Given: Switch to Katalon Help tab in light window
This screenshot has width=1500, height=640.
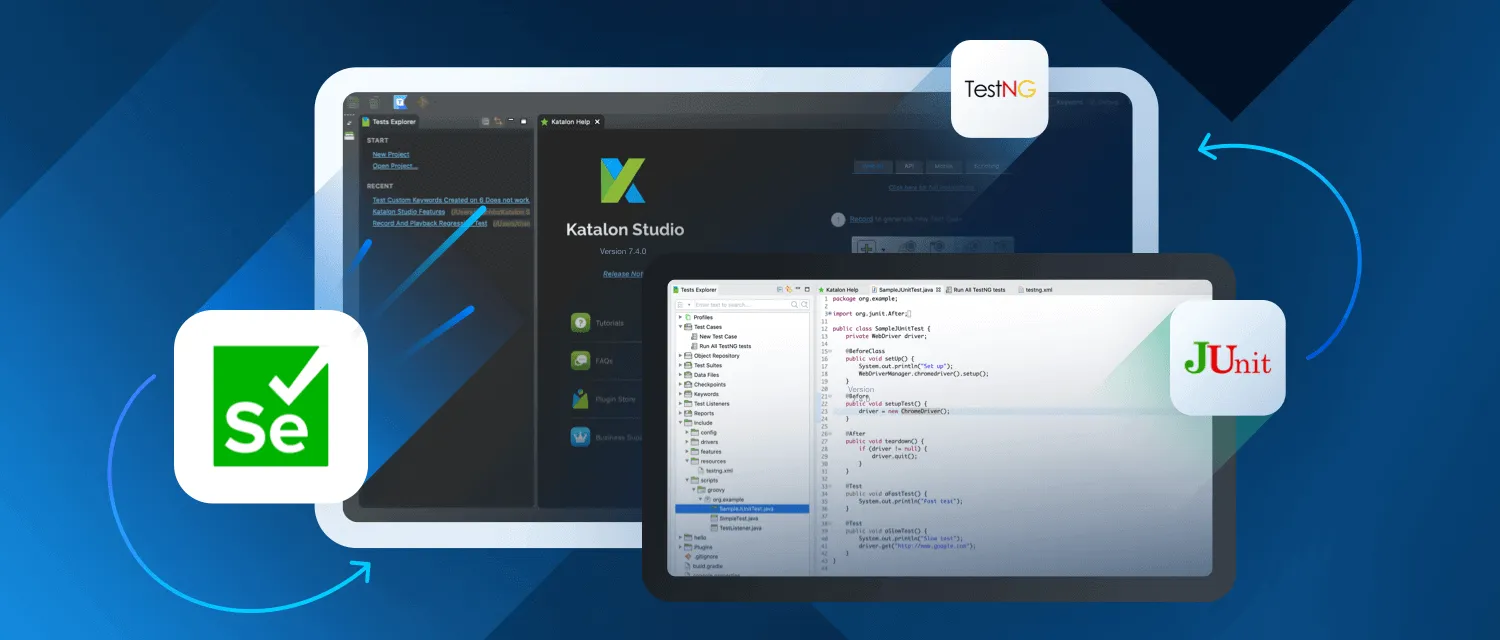Looking at the screenshot, I should pos(838,289).
